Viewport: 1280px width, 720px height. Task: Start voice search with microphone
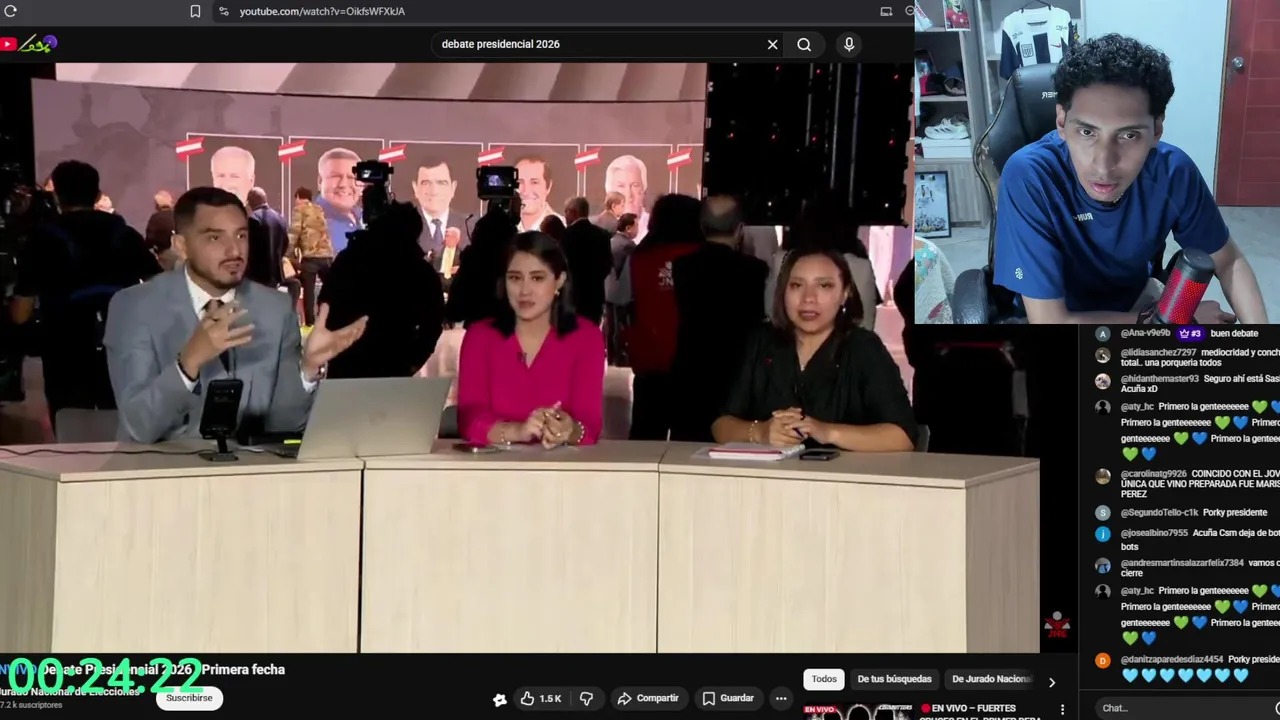coord(849,44)
